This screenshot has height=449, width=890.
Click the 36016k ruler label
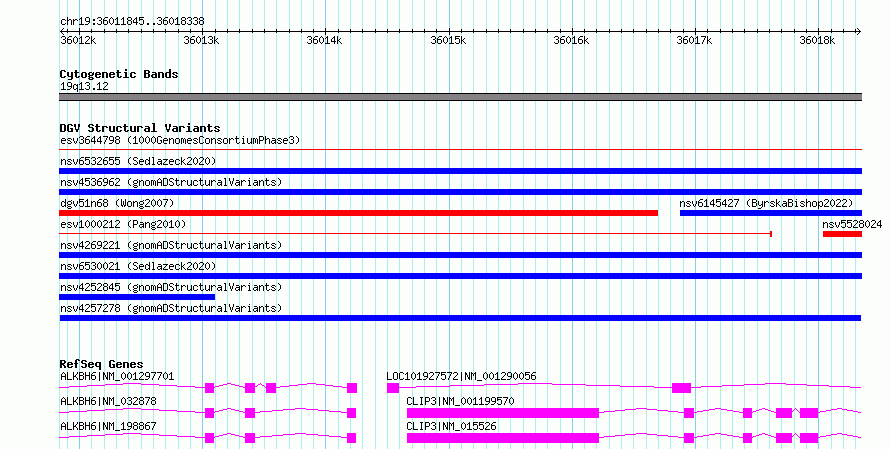coord(571,40)
